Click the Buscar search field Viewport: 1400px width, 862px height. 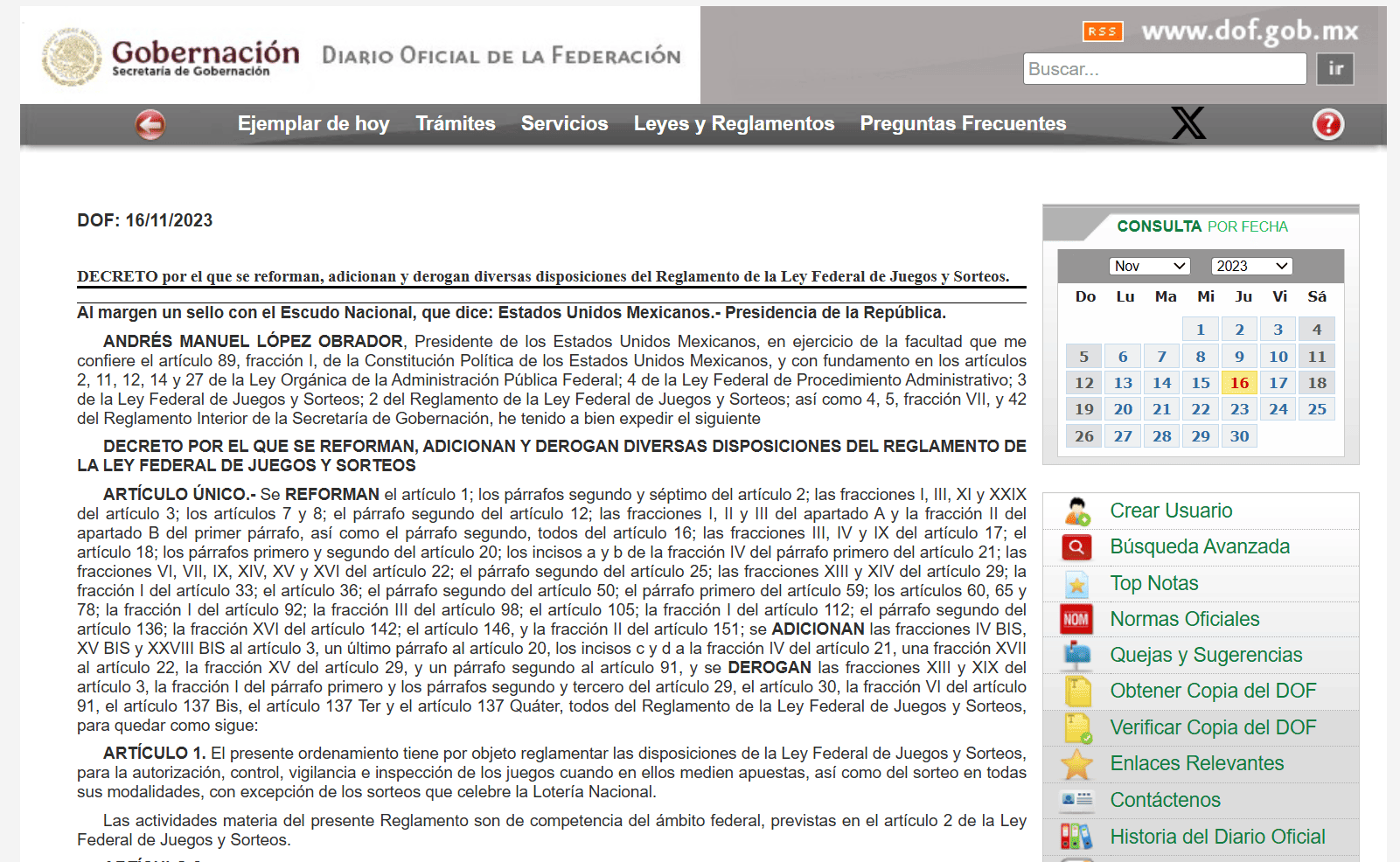pos(1165,69)
